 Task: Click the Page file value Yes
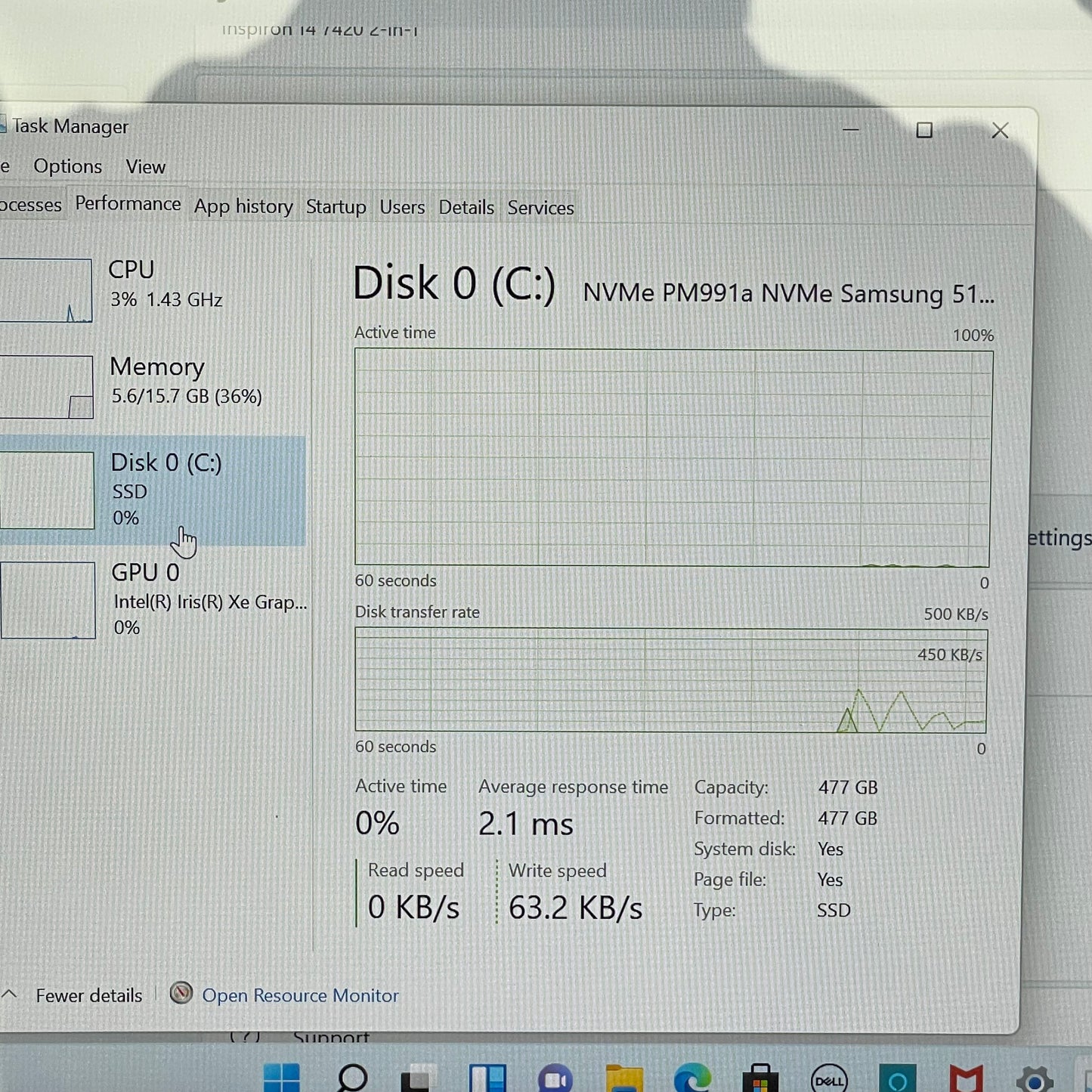pos(831,880)
